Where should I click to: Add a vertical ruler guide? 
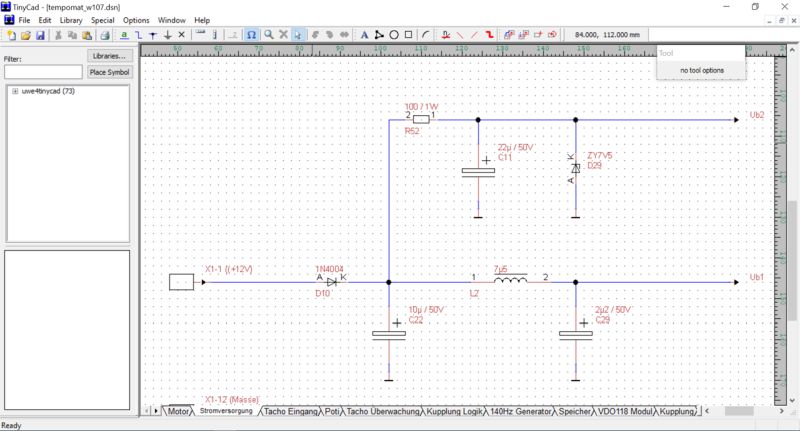214,35
